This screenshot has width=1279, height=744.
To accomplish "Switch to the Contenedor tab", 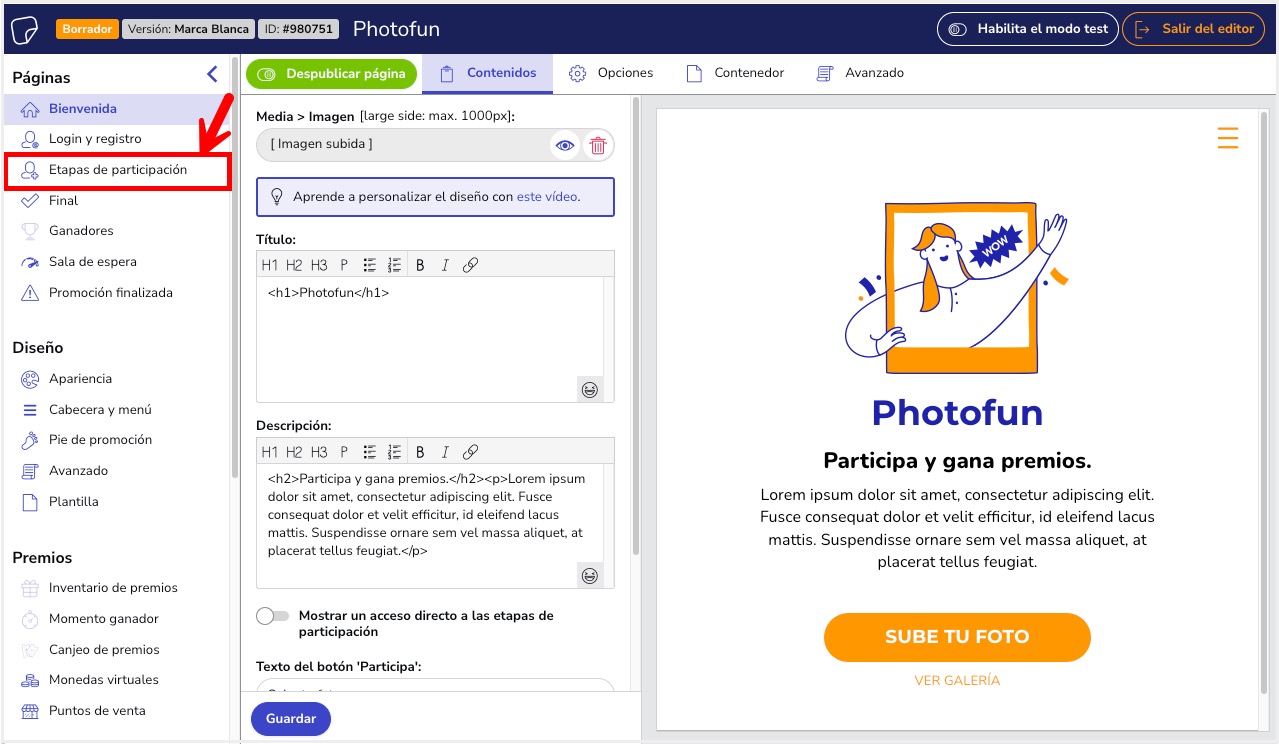I will point(735,74).
